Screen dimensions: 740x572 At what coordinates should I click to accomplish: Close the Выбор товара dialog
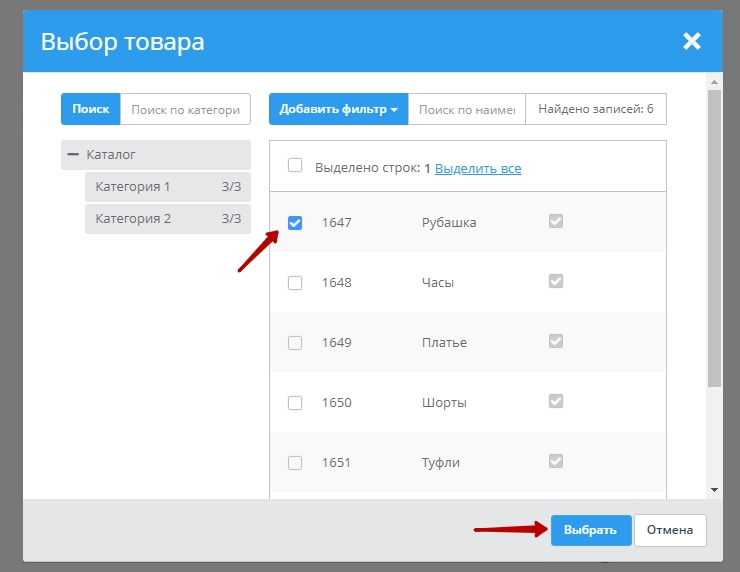tap(691, 41)
